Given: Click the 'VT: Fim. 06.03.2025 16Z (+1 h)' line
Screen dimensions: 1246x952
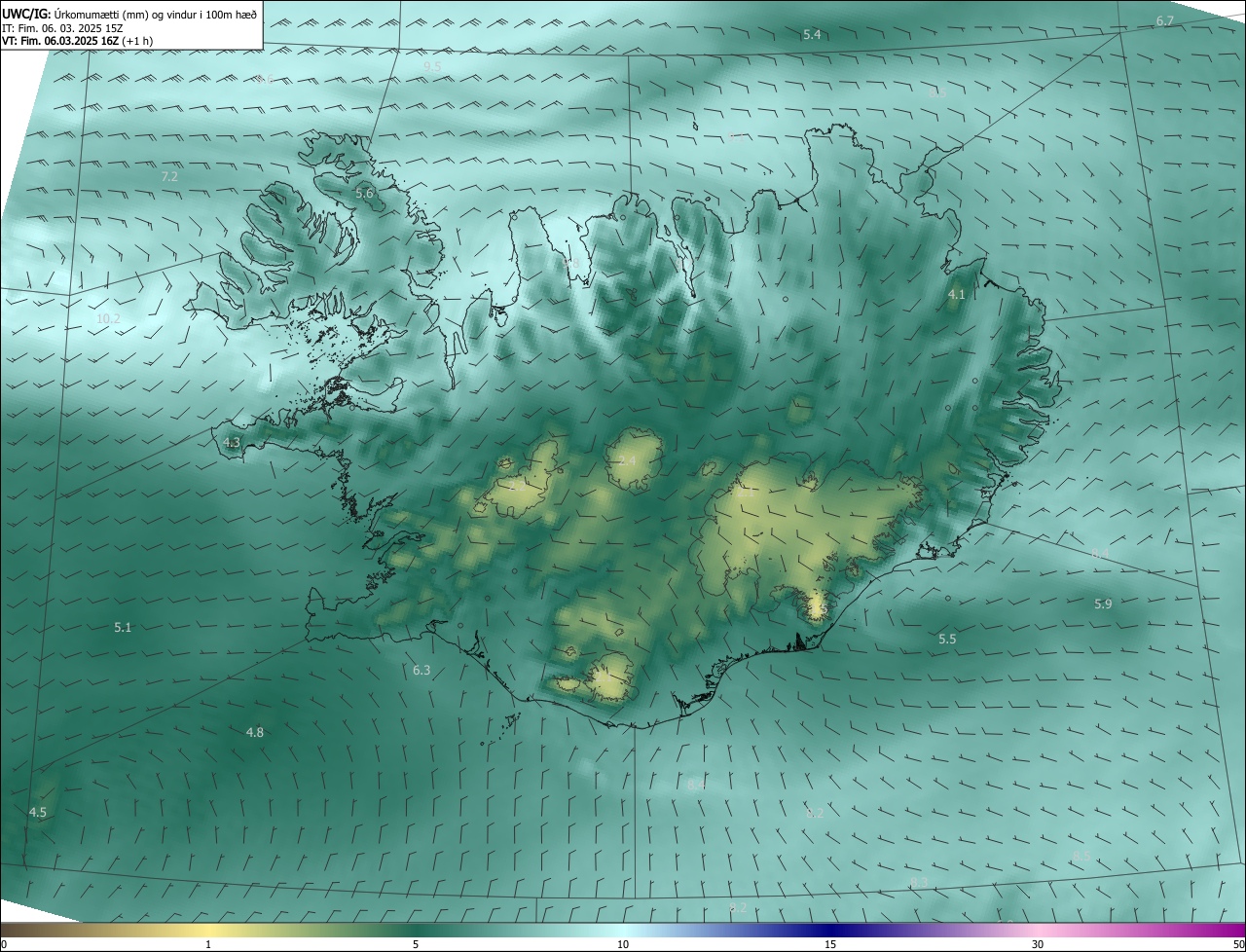Looking at the screenshot, I should (77, 41).
